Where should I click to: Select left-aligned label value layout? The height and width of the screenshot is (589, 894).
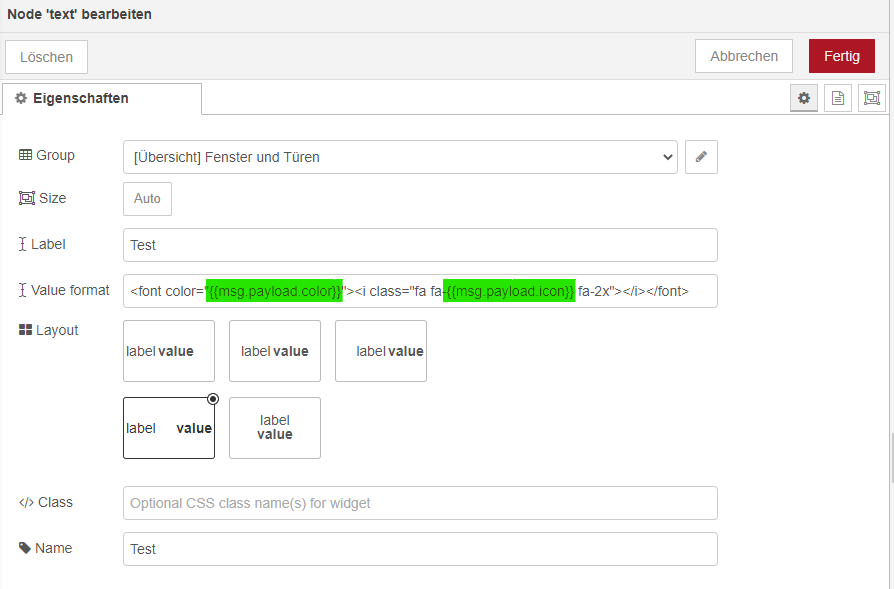pos(169,351)
